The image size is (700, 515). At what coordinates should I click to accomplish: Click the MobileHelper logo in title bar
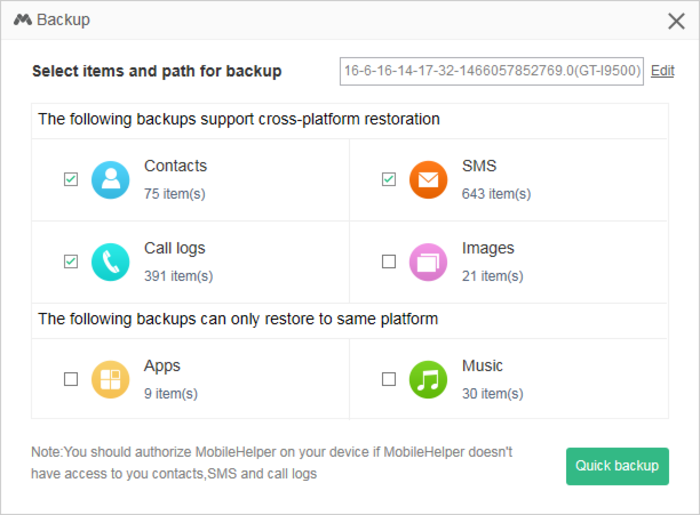point(22,20)
